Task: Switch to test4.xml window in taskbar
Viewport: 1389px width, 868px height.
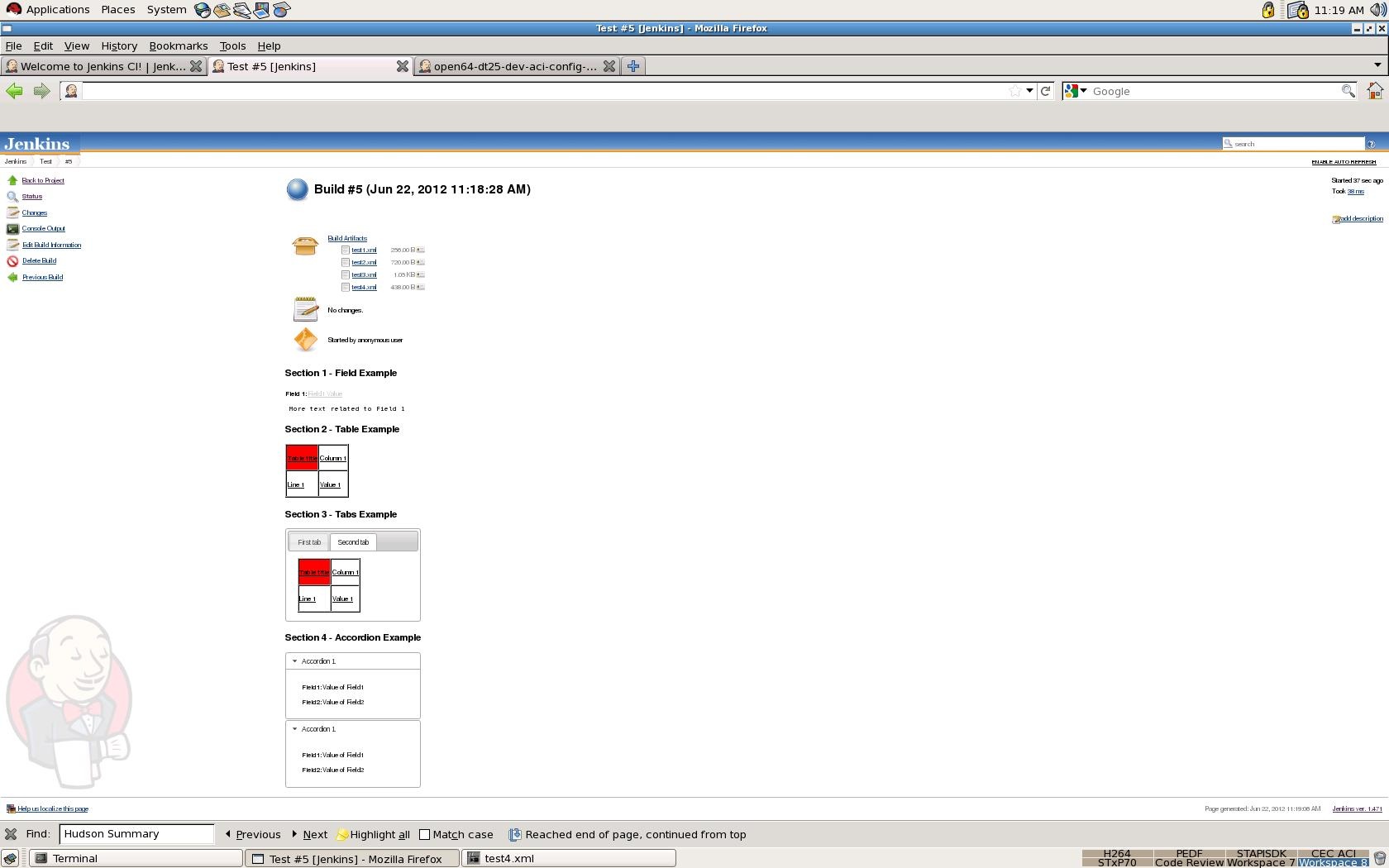Action: (570, 859)
